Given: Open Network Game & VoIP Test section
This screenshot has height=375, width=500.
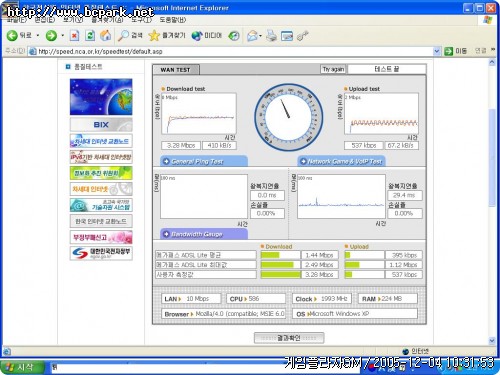Looking at the screenshot, I should (x=341, y=161).
